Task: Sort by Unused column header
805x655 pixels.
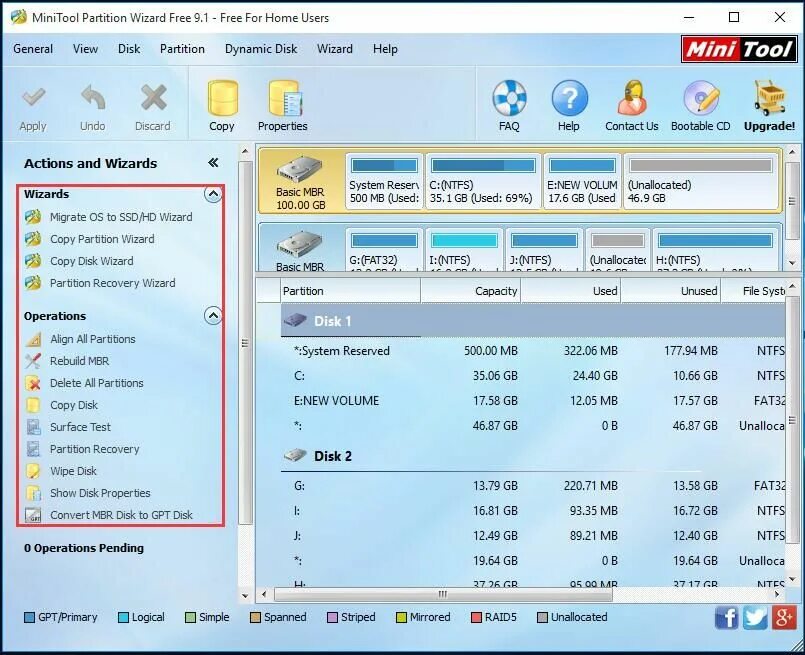Action: (670, 291)
